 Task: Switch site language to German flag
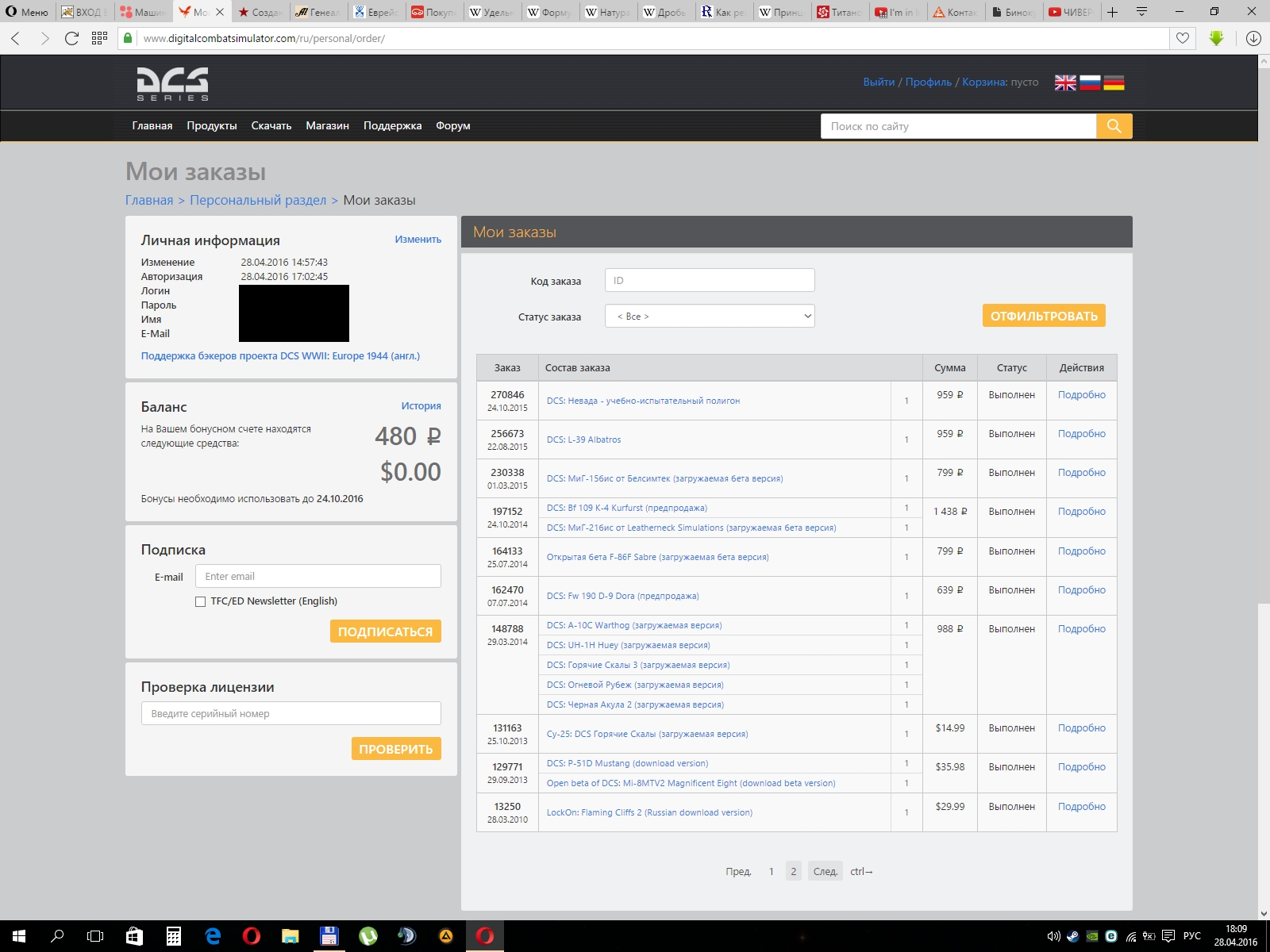point(1114,83)
